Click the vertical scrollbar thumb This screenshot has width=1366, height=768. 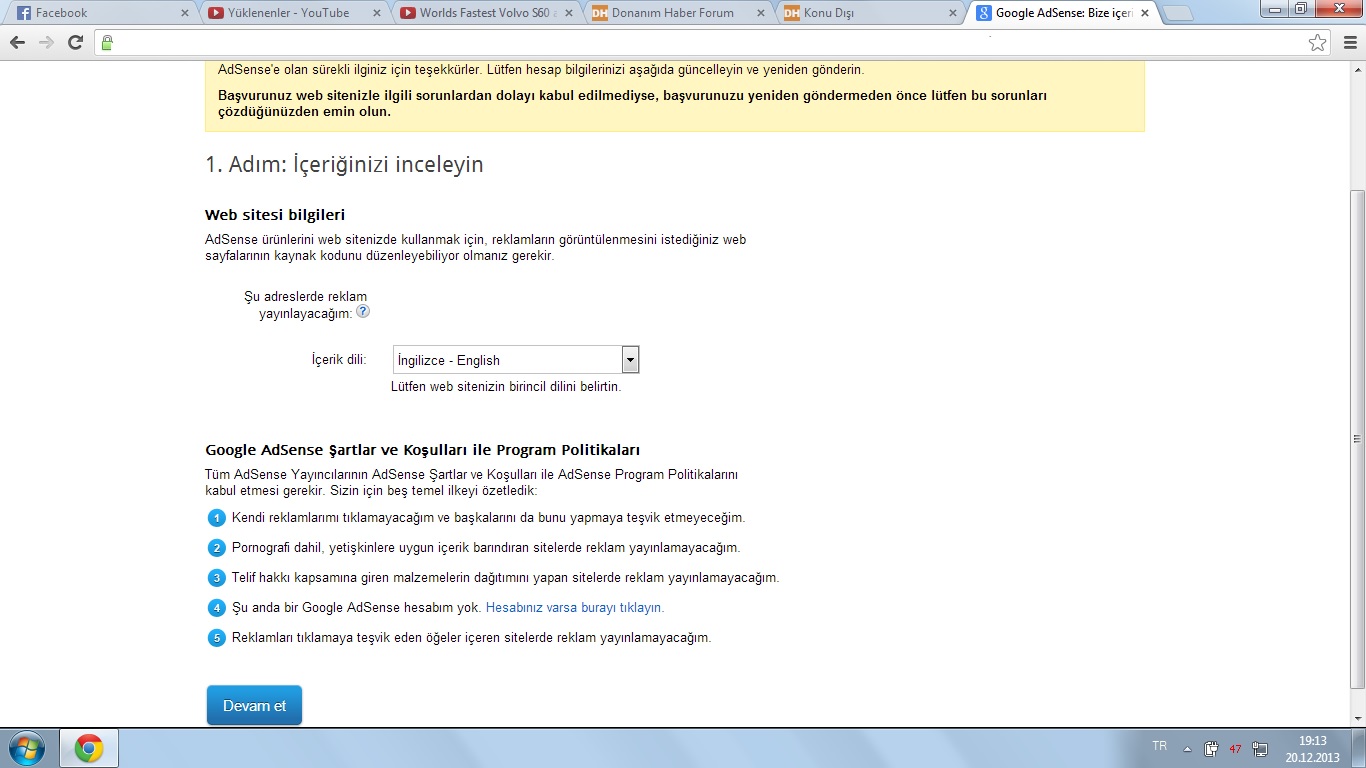coord(1357,438)
